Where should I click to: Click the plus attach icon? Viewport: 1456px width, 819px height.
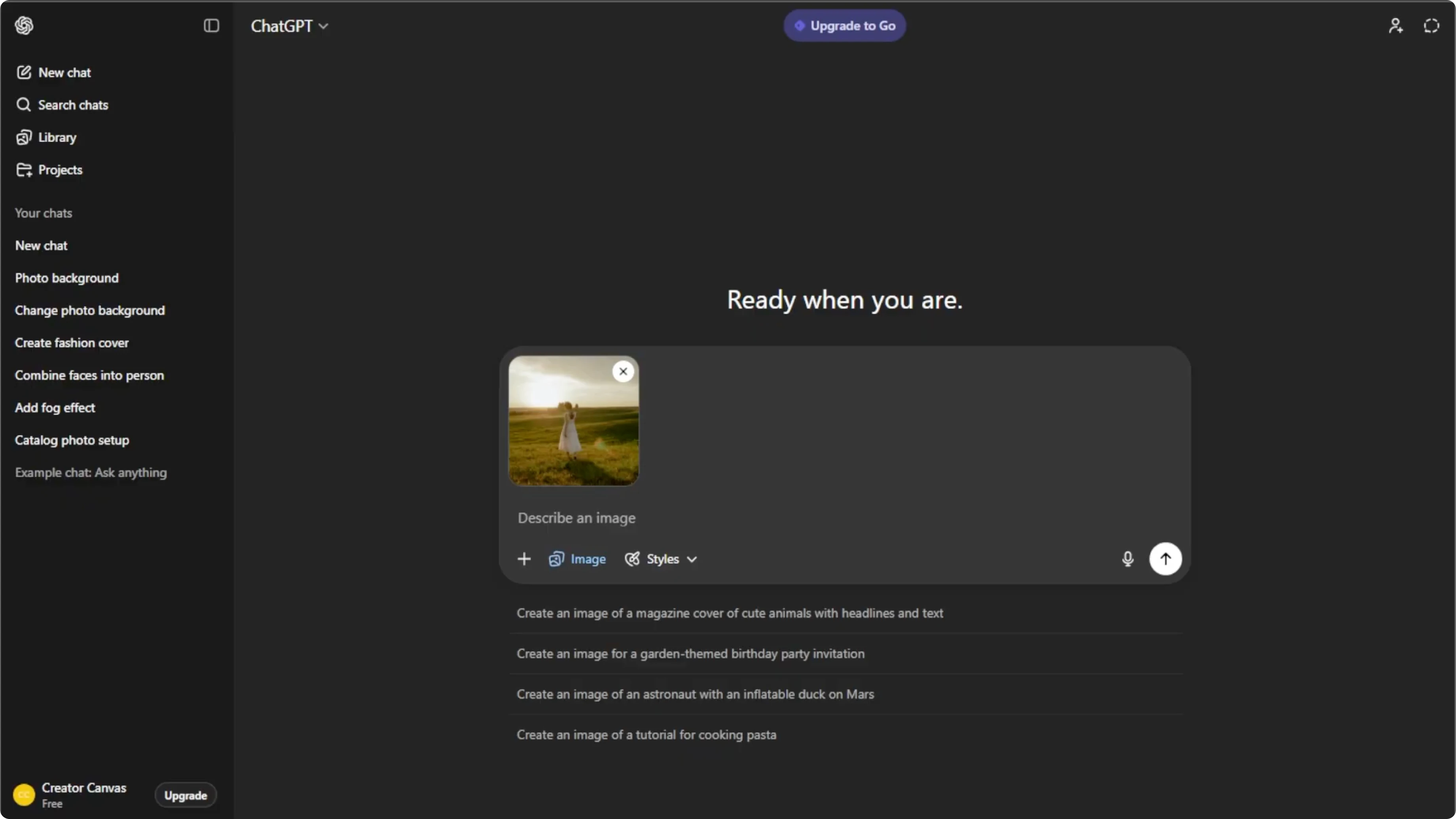tap(524, 559)
